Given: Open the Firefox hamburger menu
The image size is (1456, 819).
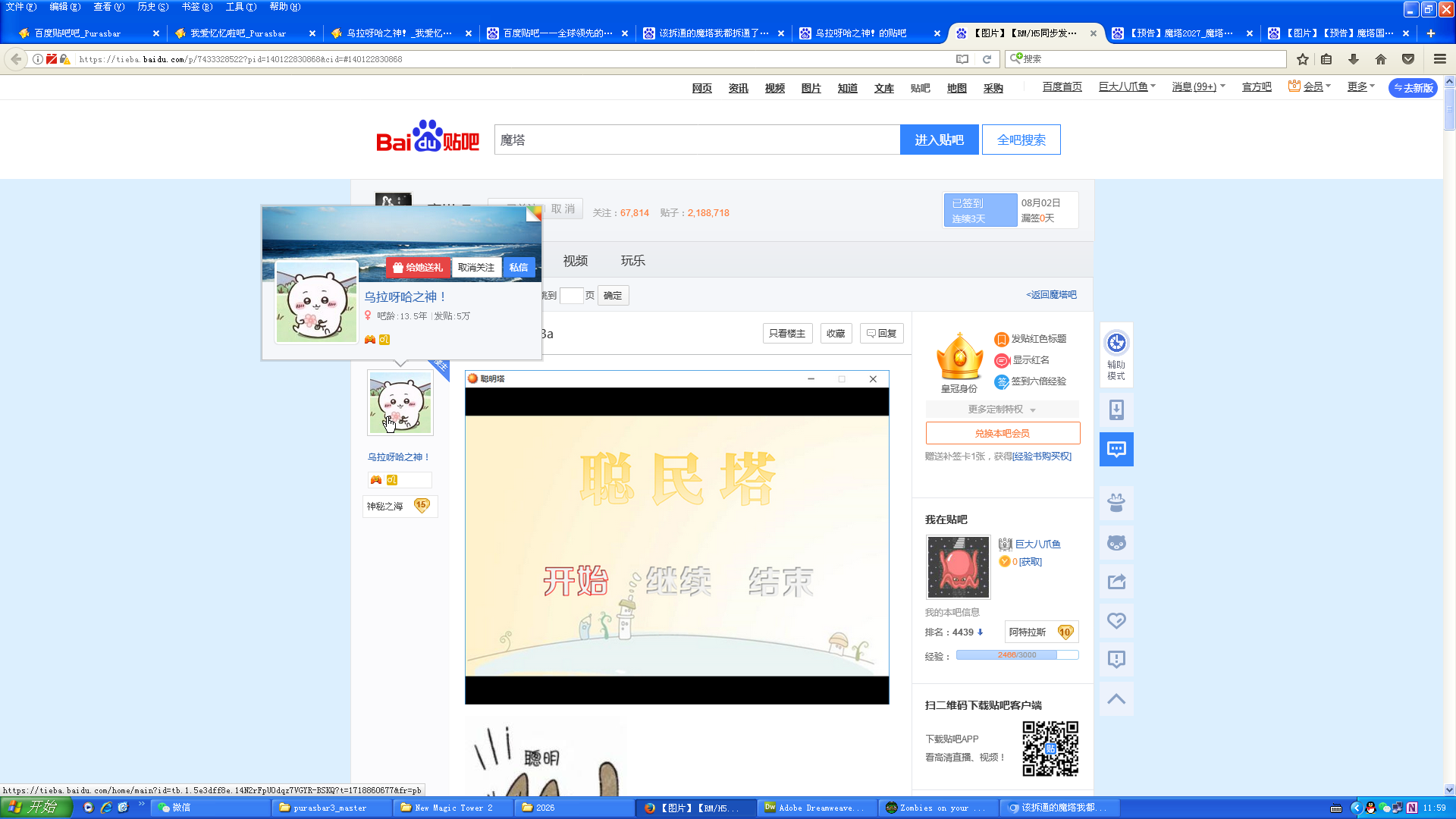Looking at the screenshot, I should point(1440,59).
